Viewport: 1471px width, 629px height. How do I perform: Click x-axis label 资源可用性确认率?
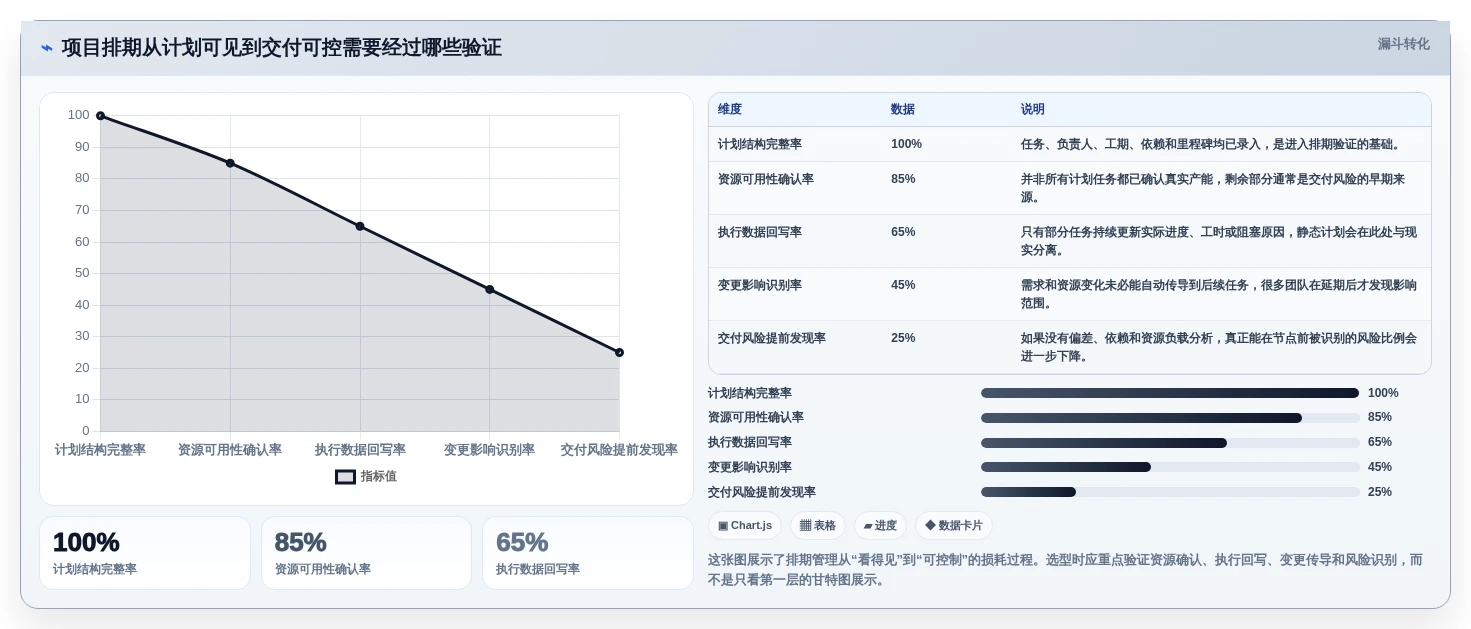230,450
